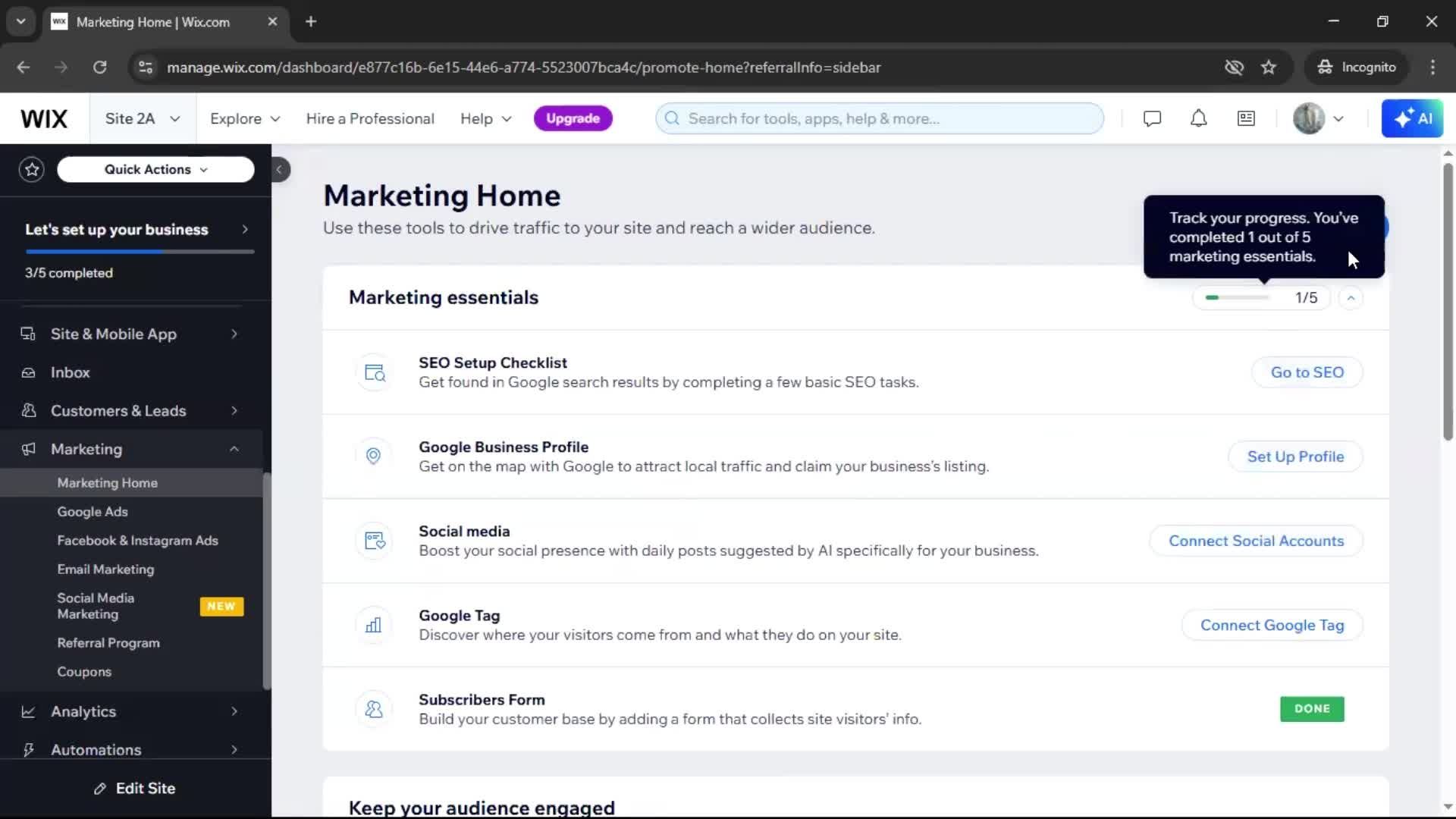Launch the AI assistant button
1456x819 pixels.
pos(1412,119)
